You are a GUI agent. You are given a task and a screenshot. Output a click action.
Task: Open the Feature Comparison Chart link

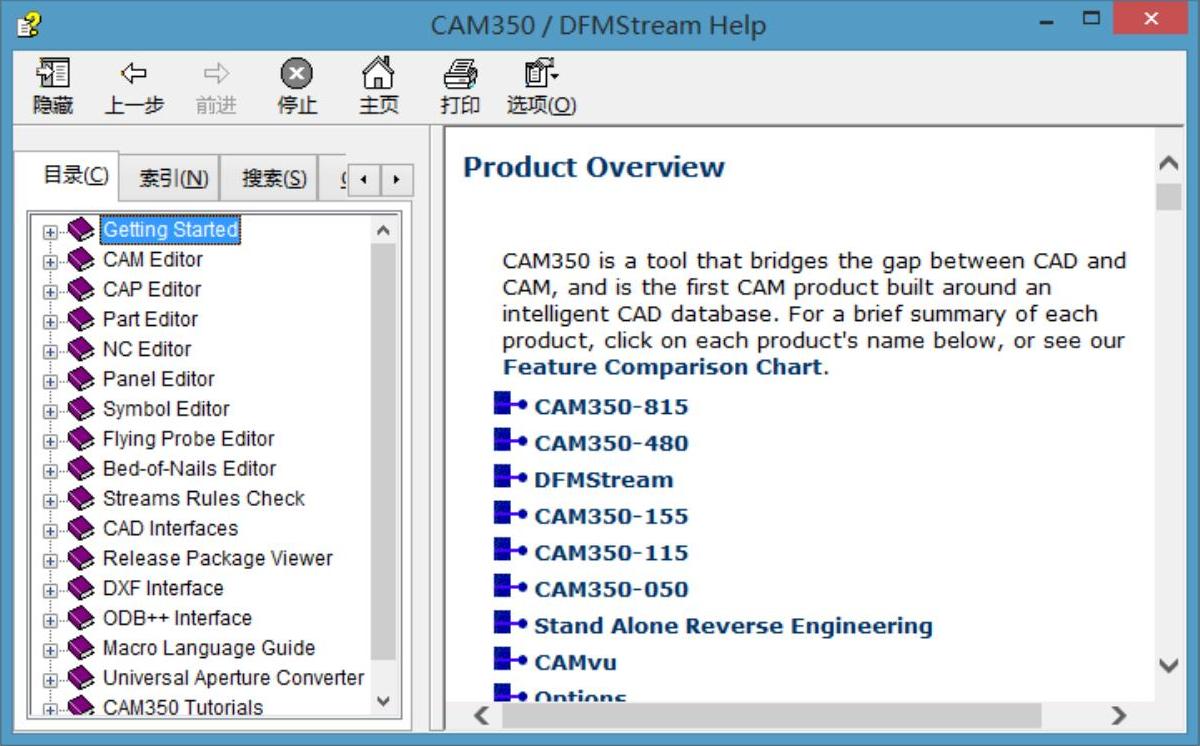663,367
